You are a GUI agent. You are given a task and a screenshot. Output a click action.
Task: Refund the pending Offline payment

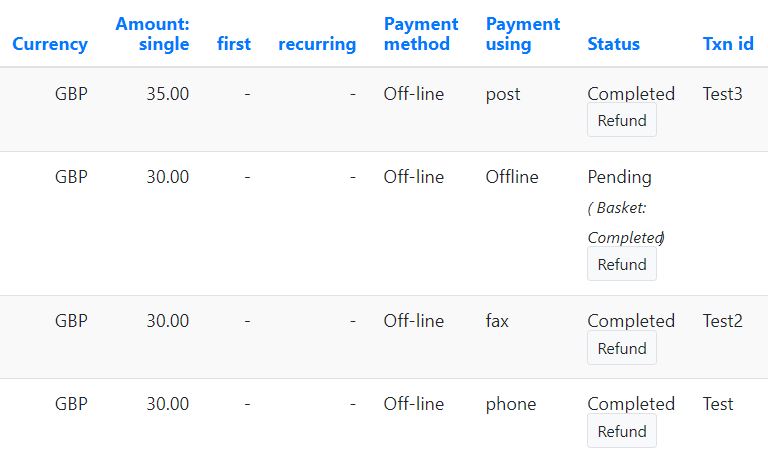[622, 264]
